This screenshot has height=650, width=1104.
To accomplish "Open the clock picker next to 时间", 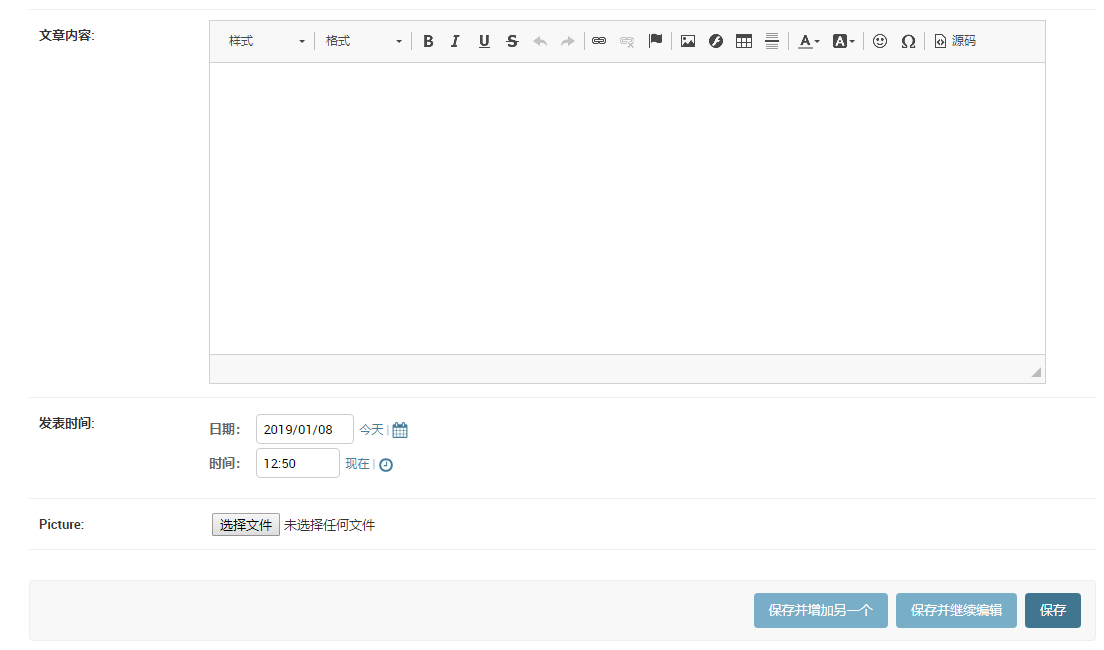I will click(x=385, y=463).
